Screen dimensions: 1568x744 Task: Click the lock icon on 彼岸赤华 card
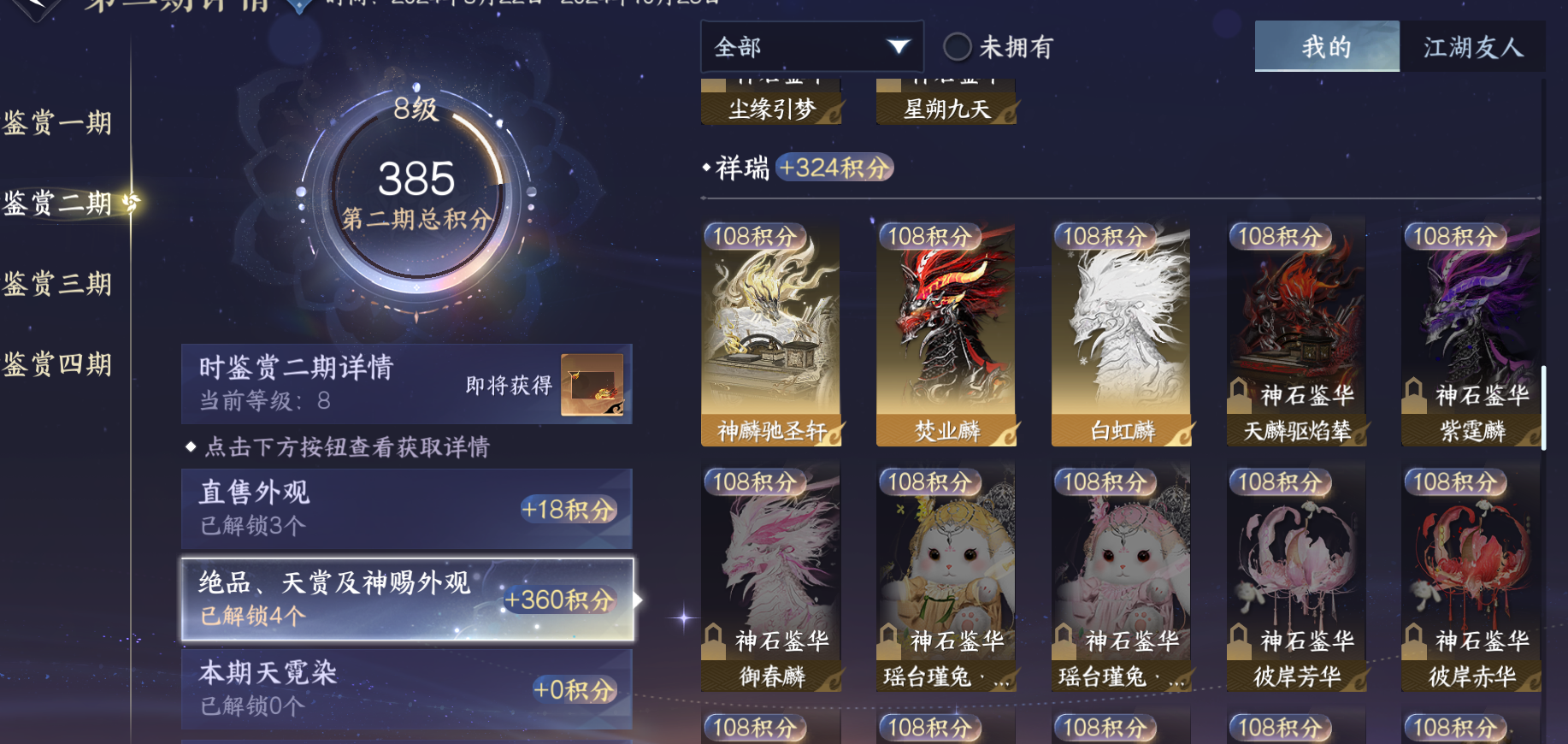coord(1415,641)
